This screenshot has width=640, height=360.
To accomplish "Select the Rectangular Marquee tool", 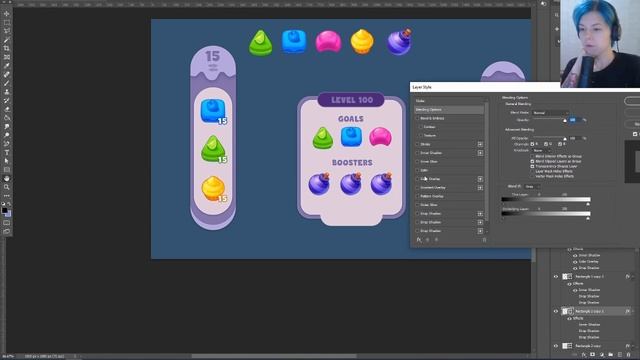I will (7, 22).
